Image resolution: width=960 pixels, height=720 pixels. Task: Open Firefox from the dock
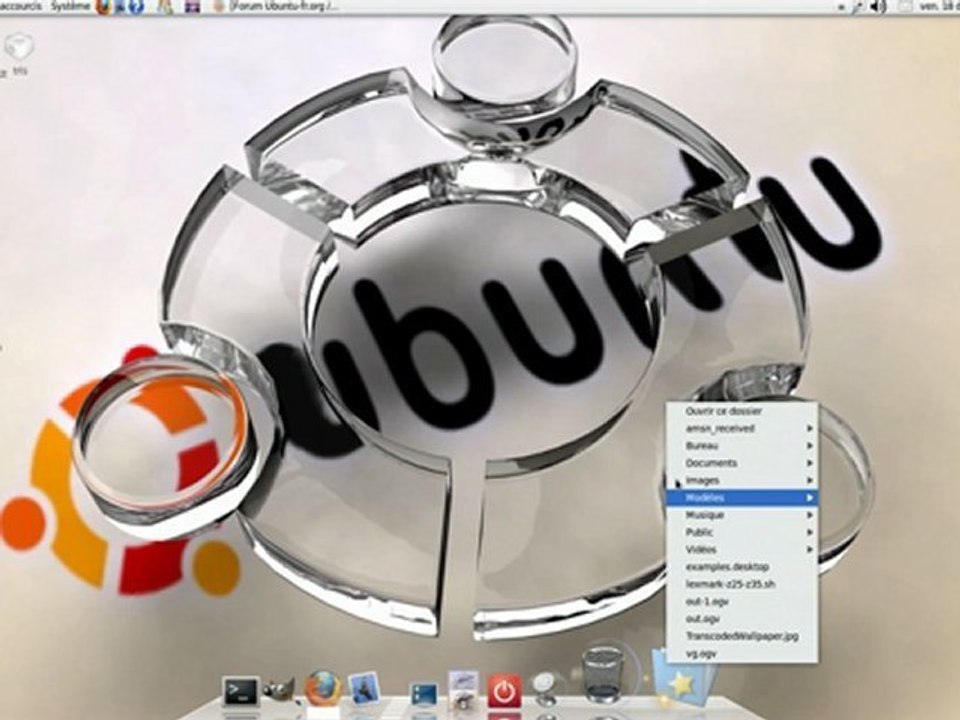point(323,689)
